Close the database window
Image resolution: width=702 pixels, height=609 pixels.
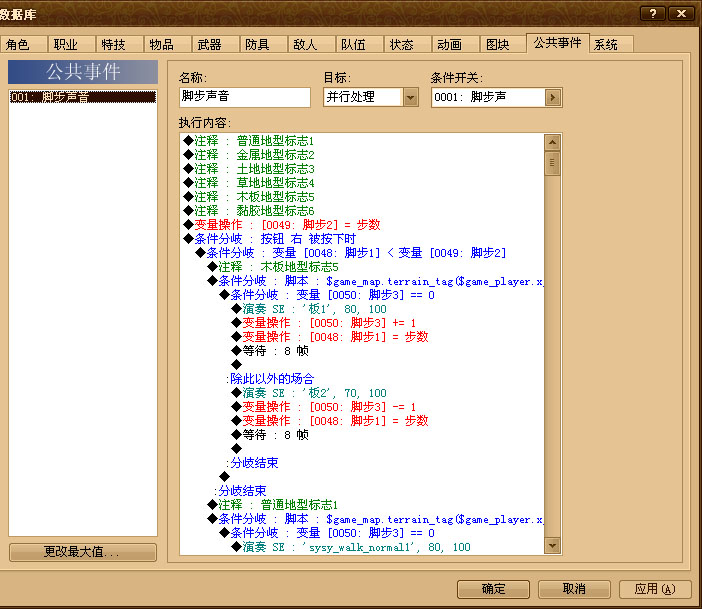pos(681,13)
